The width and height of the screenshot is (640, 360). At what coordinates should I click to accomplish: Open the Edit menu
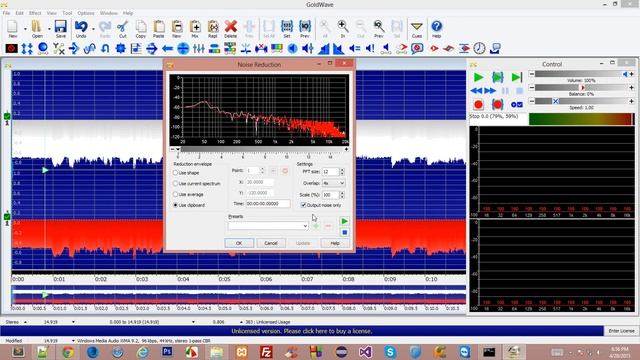[x=19, y=13]
